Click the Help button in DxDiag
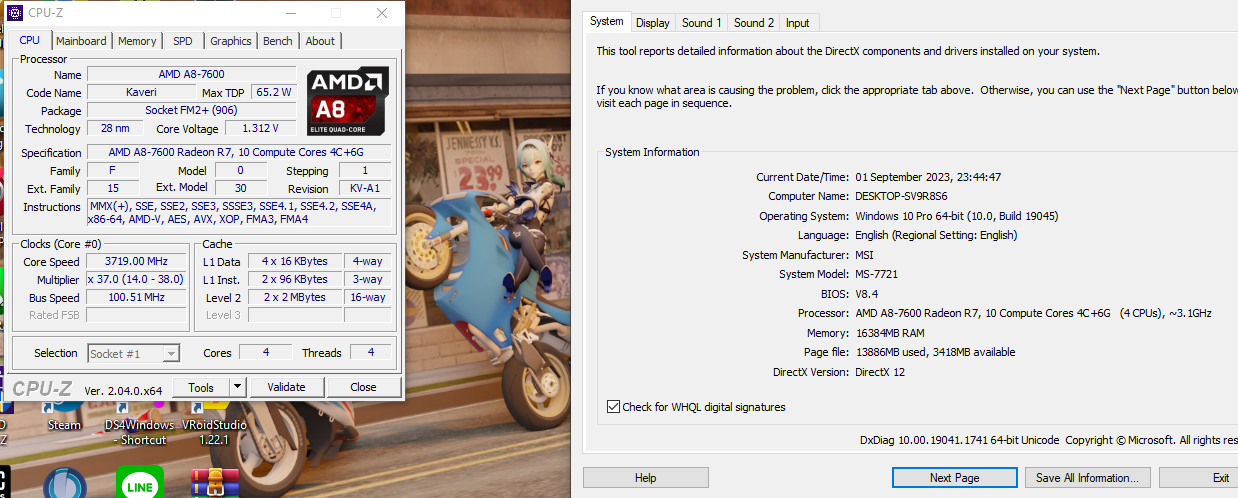The height and width of the screenshot is (498, 1238). [646, 478]
